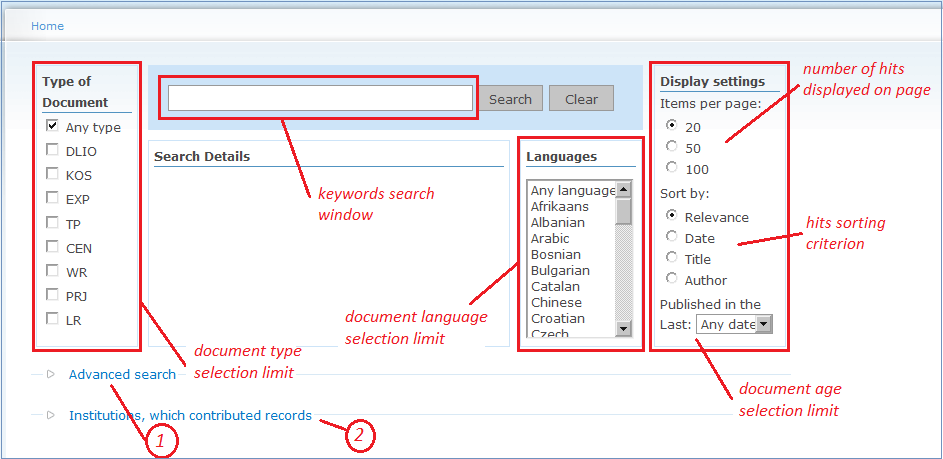This screenshot has height=459, width=943.
Task: Check the TP document type
Action: 52,223
